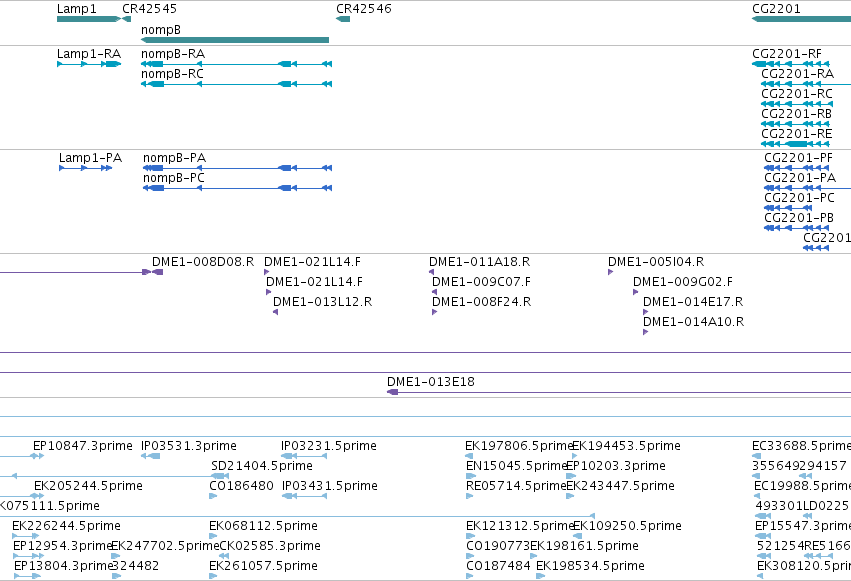Image resolution: width=851 pixels, height=581 pixels.
Task: Select the CG2201-PF CDS label
Action: coord(798,158)
